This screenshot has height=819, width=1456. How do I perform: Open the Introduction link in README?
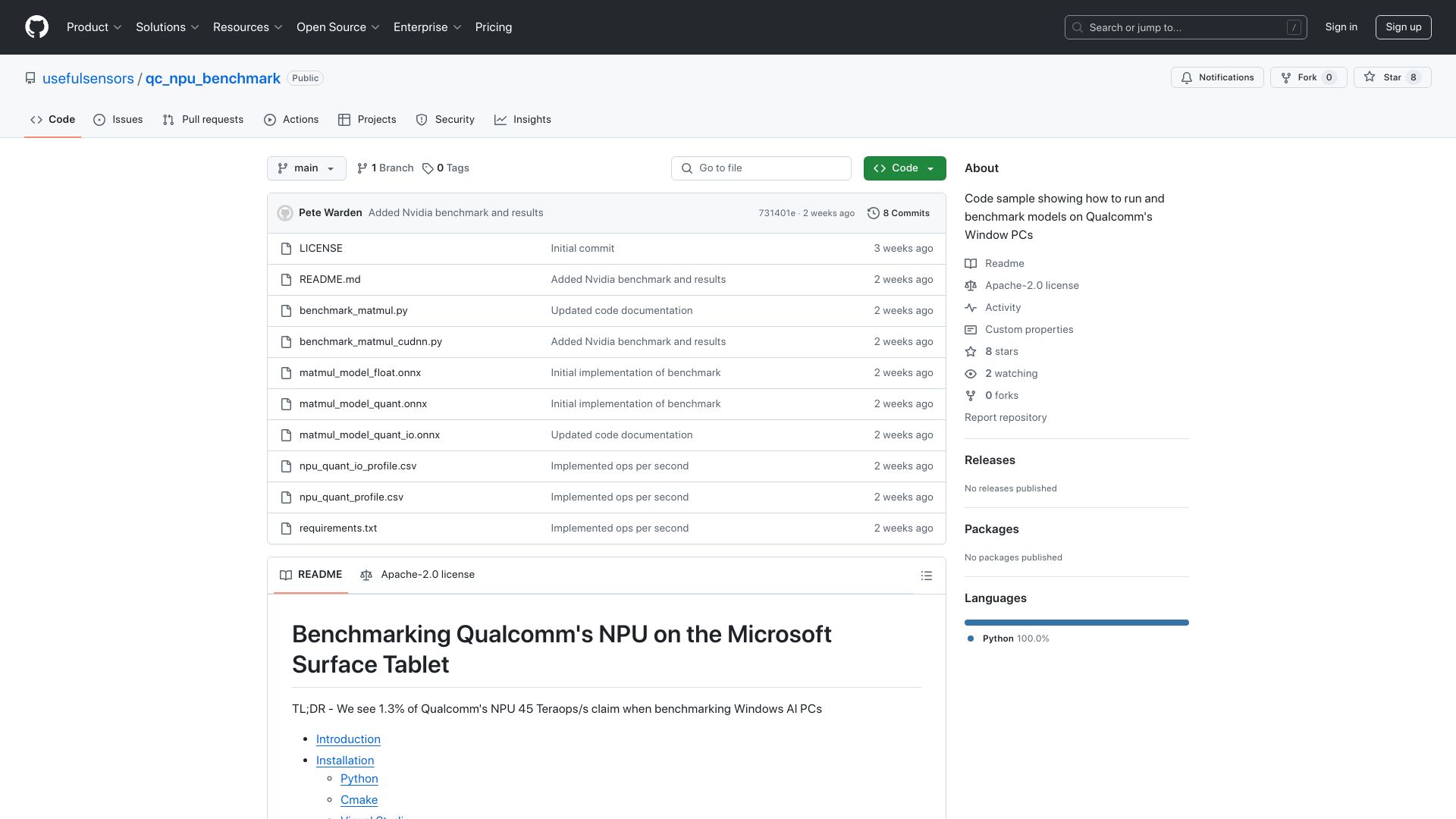coord(348,739)
